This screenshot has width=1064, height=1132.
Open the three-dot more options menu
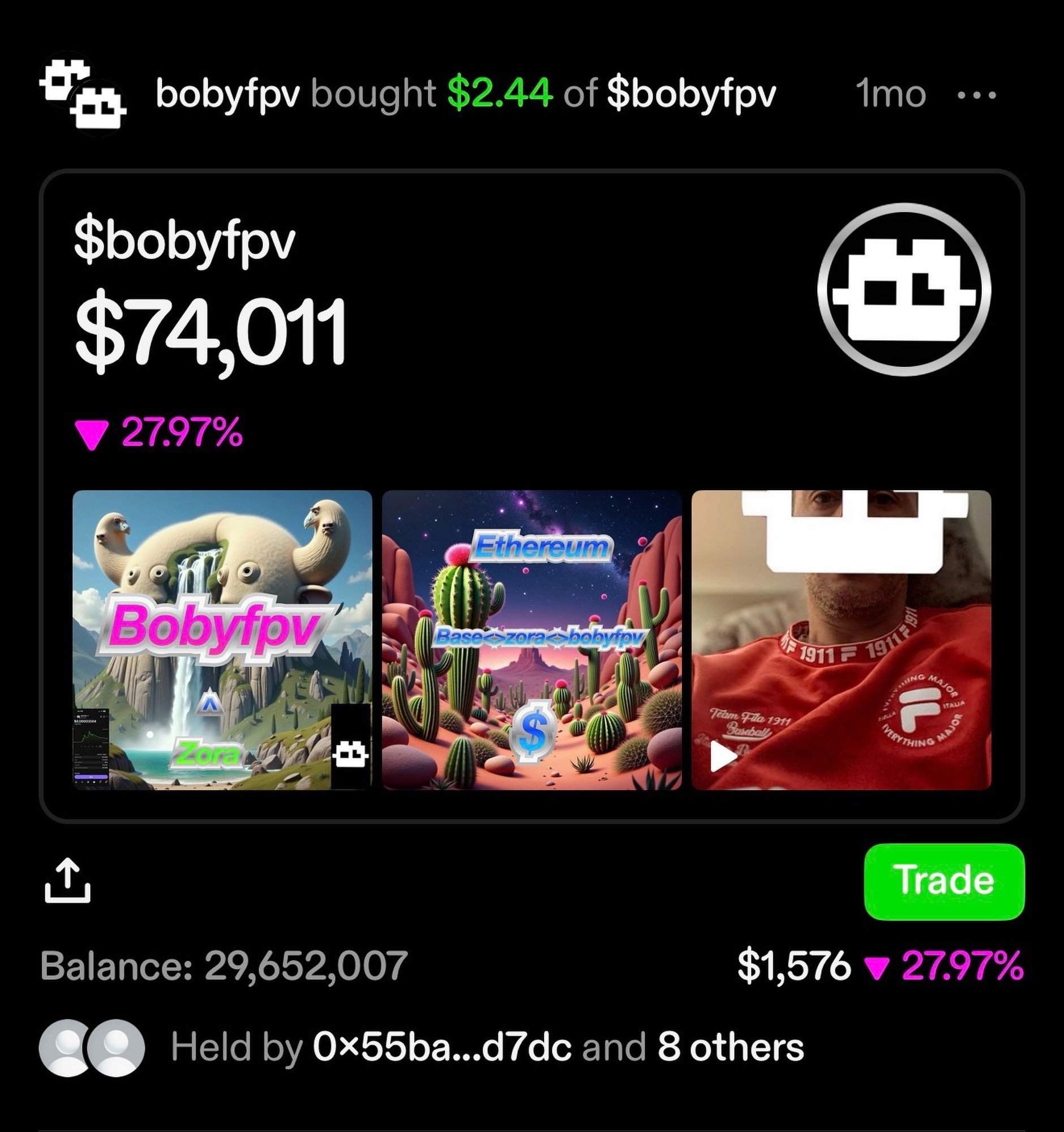pyautogui.click(x=977, y=96)
